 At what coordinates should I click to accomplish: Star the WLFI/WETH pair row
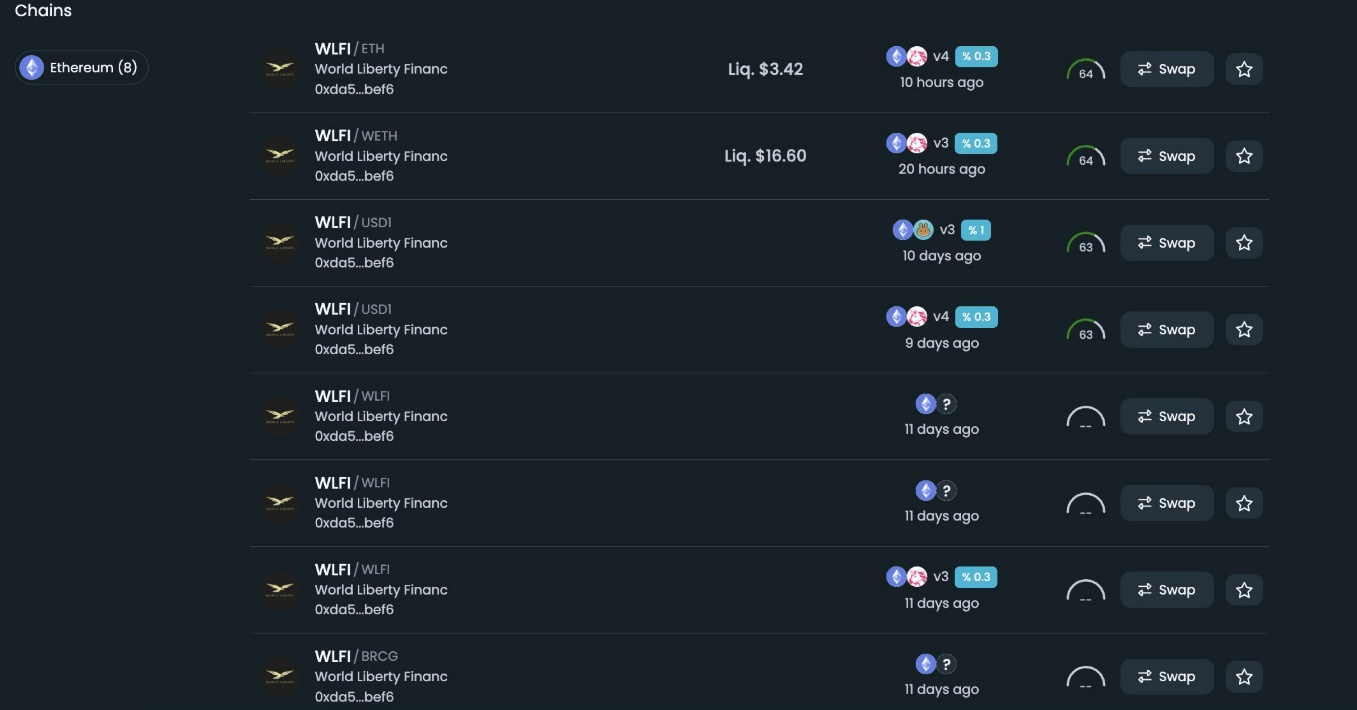[1244, 156]
